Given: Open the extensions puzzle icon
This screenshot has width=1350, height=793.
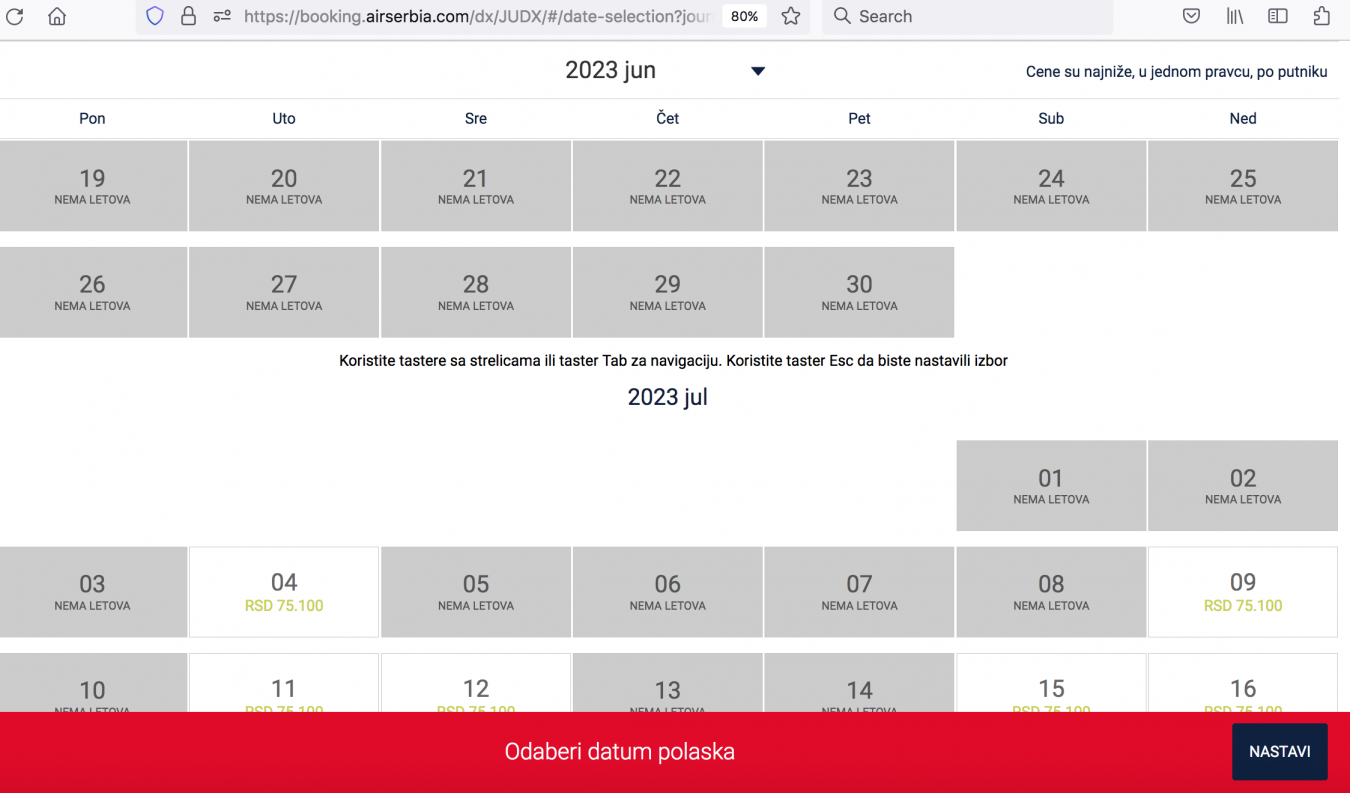Looking at the screenshot, I should click(x=1321, y=16).
